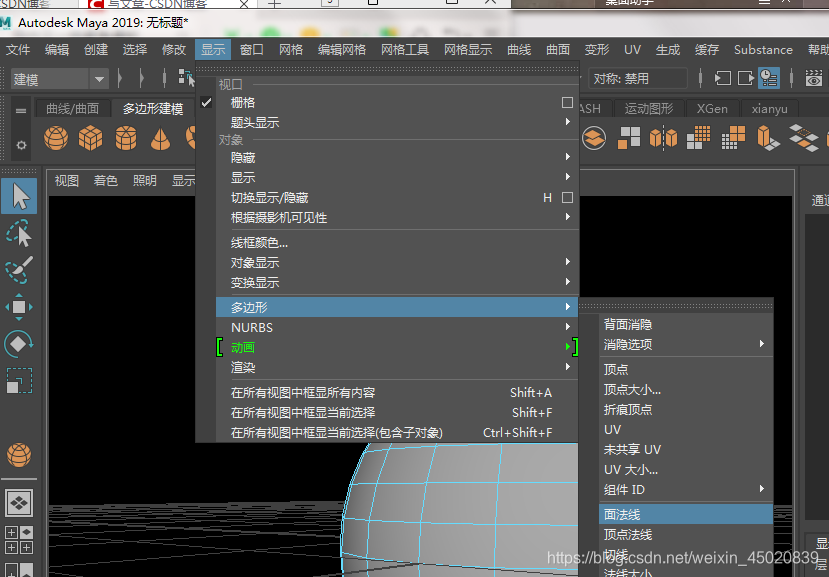The image size is (829, 577).
Task: Click the shelf tab menu icon
Action: (x=21, y=111)
